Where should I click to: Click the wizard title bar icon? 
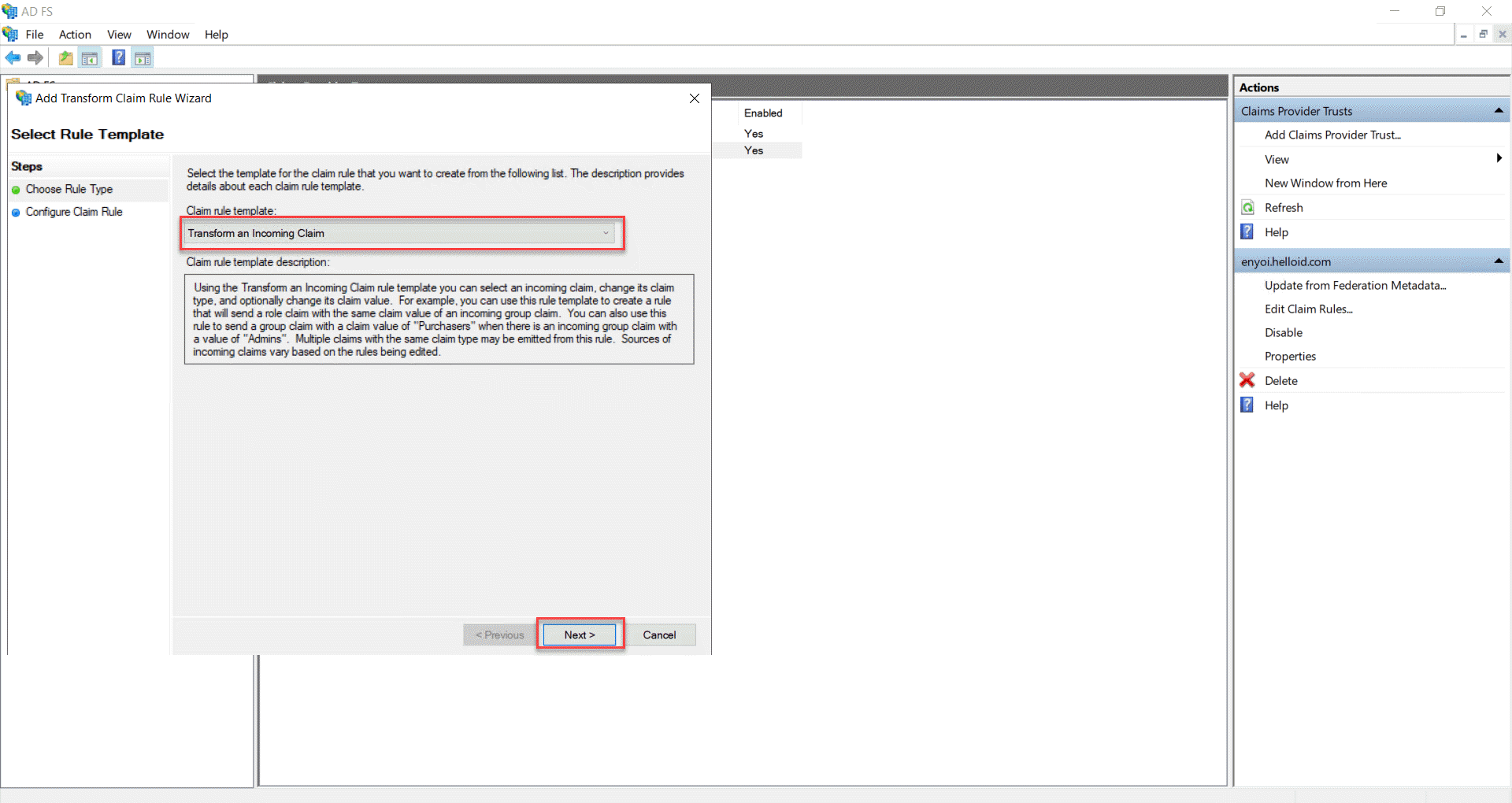click(24, 98)
